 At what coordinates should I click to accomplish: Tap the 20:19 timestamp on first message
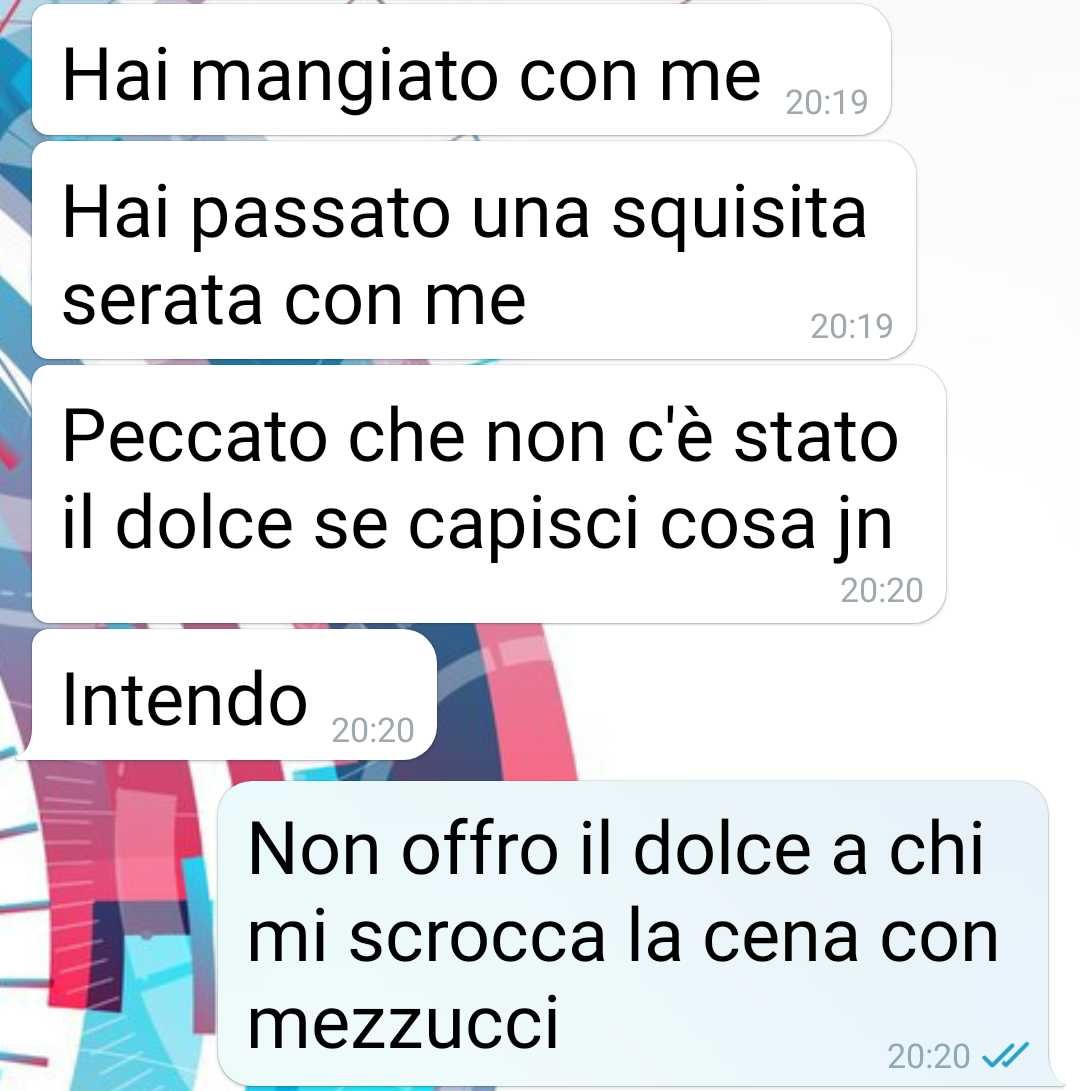click(x=827, y=102)
